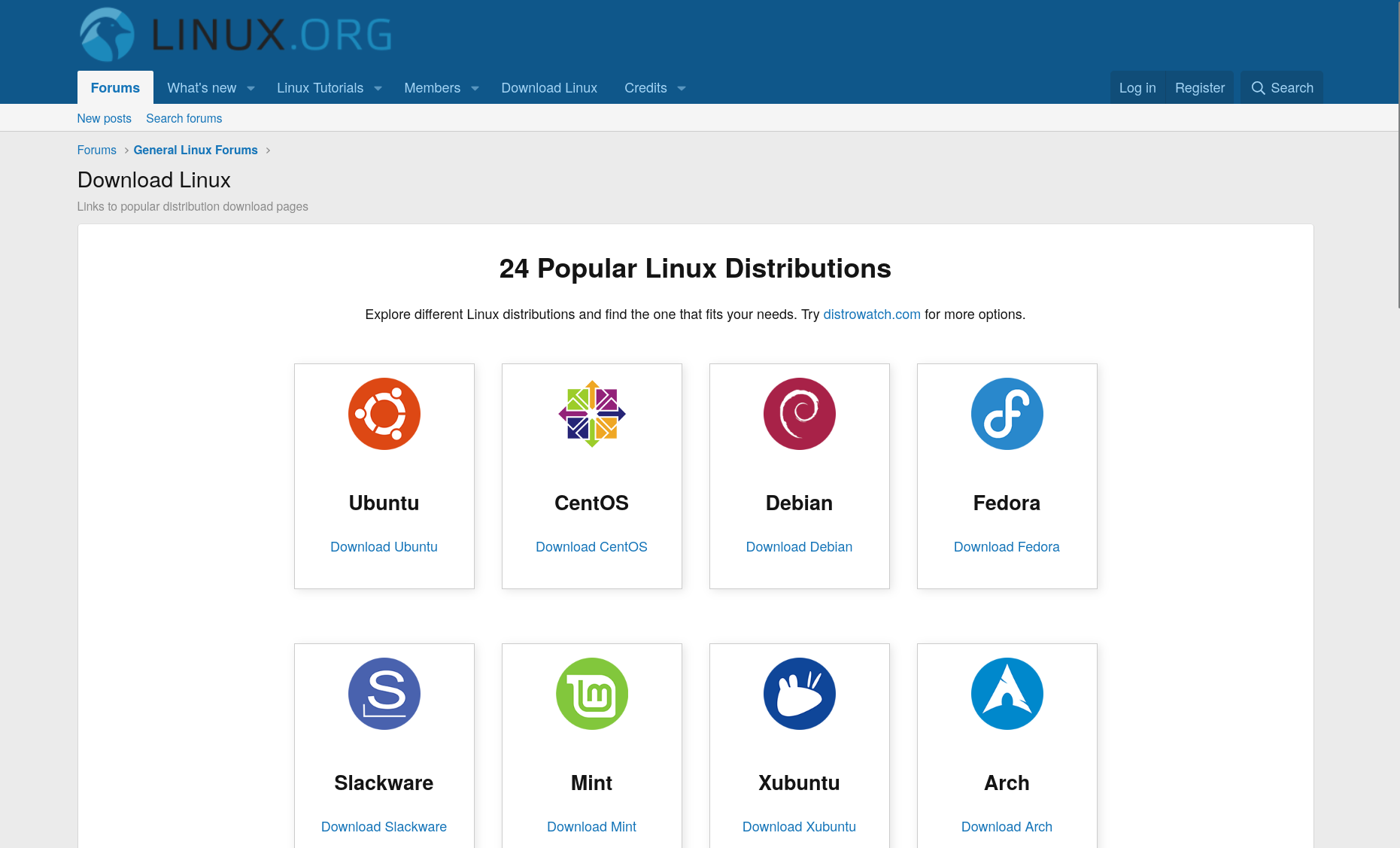This screenshot has height=848, width=1400.
Task: Click the Search button in navbar
Action: coord(1281,88)
